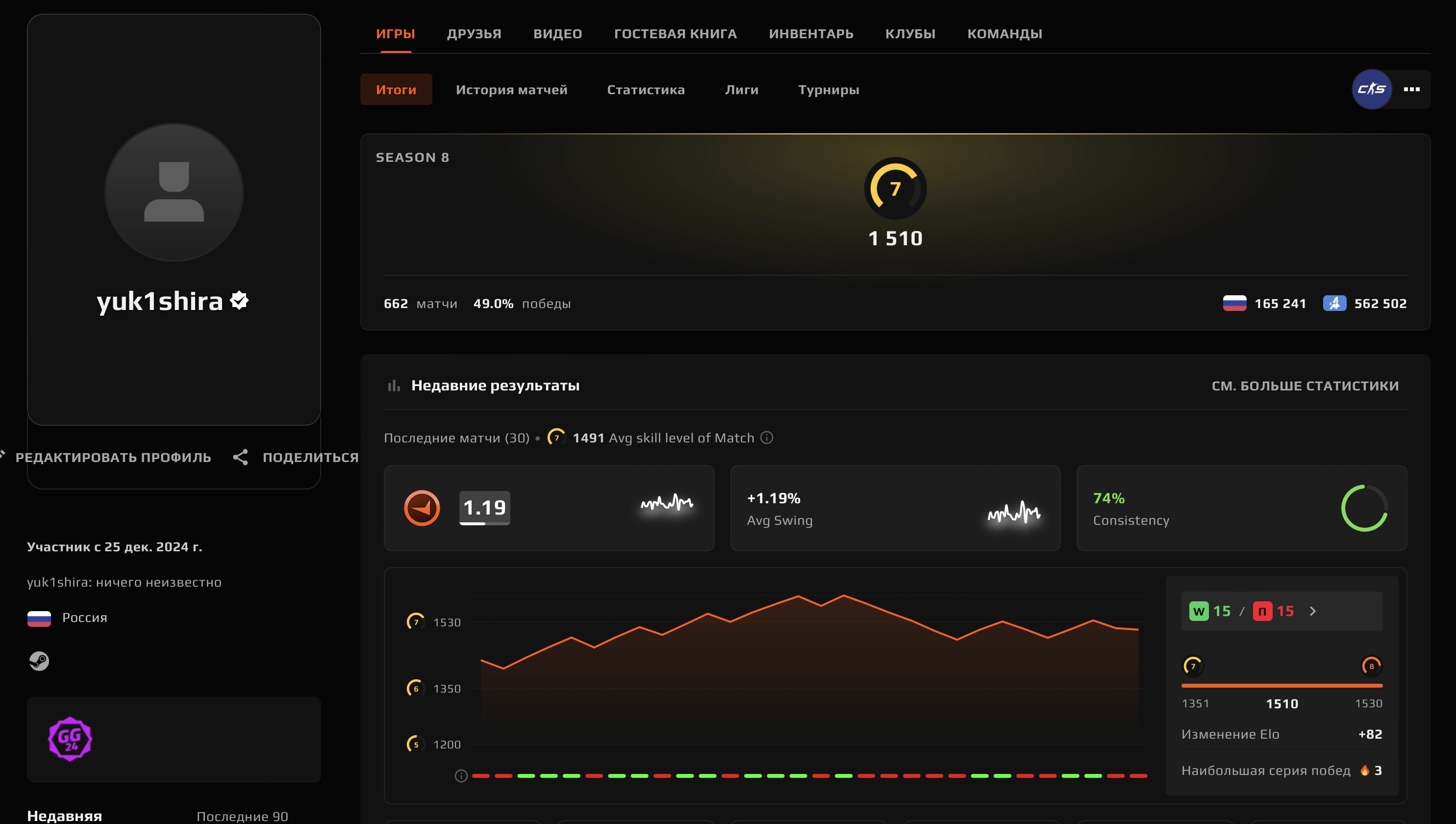The width and height of the screenshot is (1456, 824).
Task: Click level 7 icon at 1530 axis
Action: click(416, 621)
